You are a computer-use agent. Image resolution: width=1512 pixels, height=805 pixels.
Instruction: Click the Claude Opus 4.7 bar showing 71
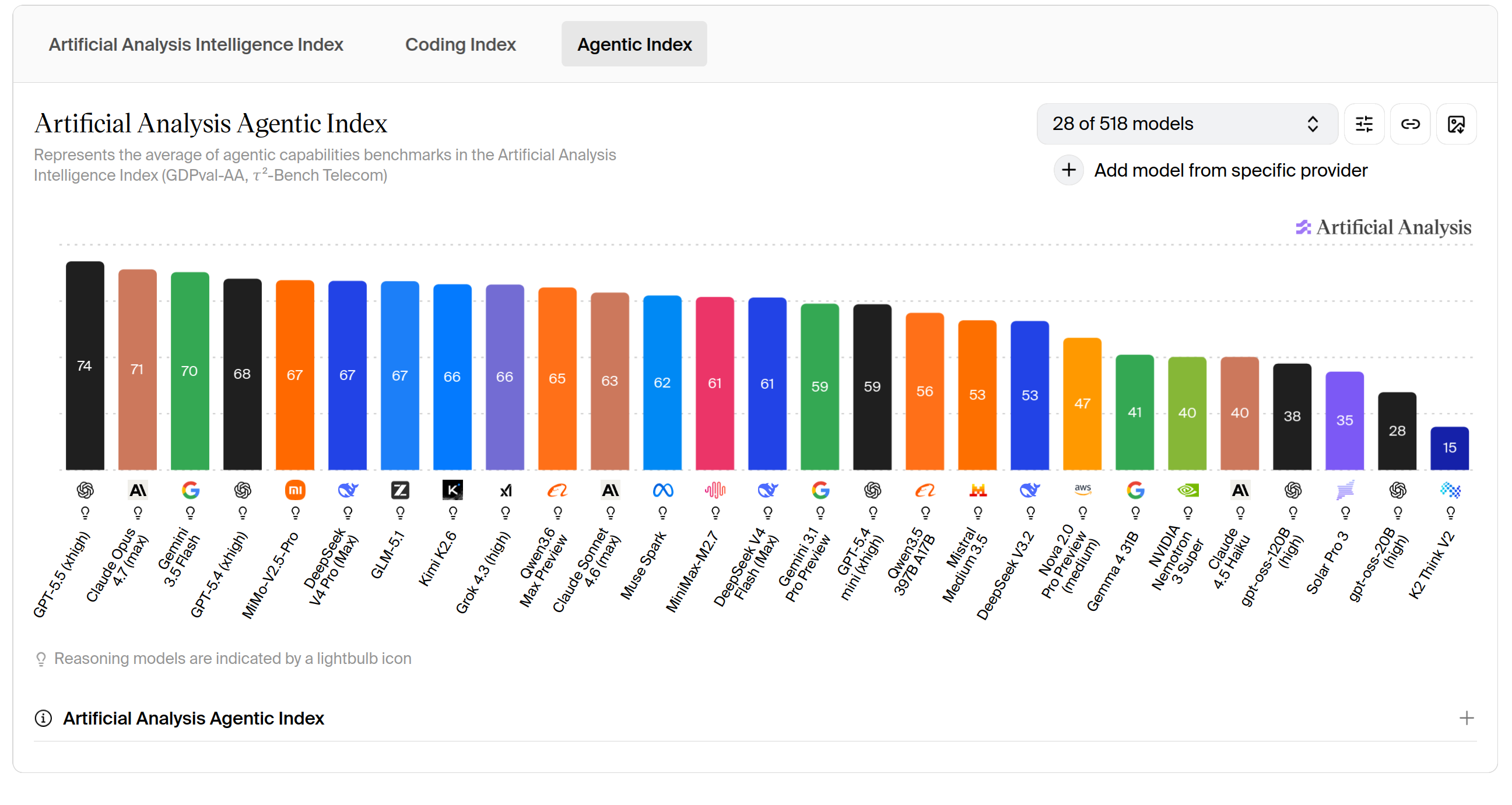pyautogui.click(x=138, y=370)
